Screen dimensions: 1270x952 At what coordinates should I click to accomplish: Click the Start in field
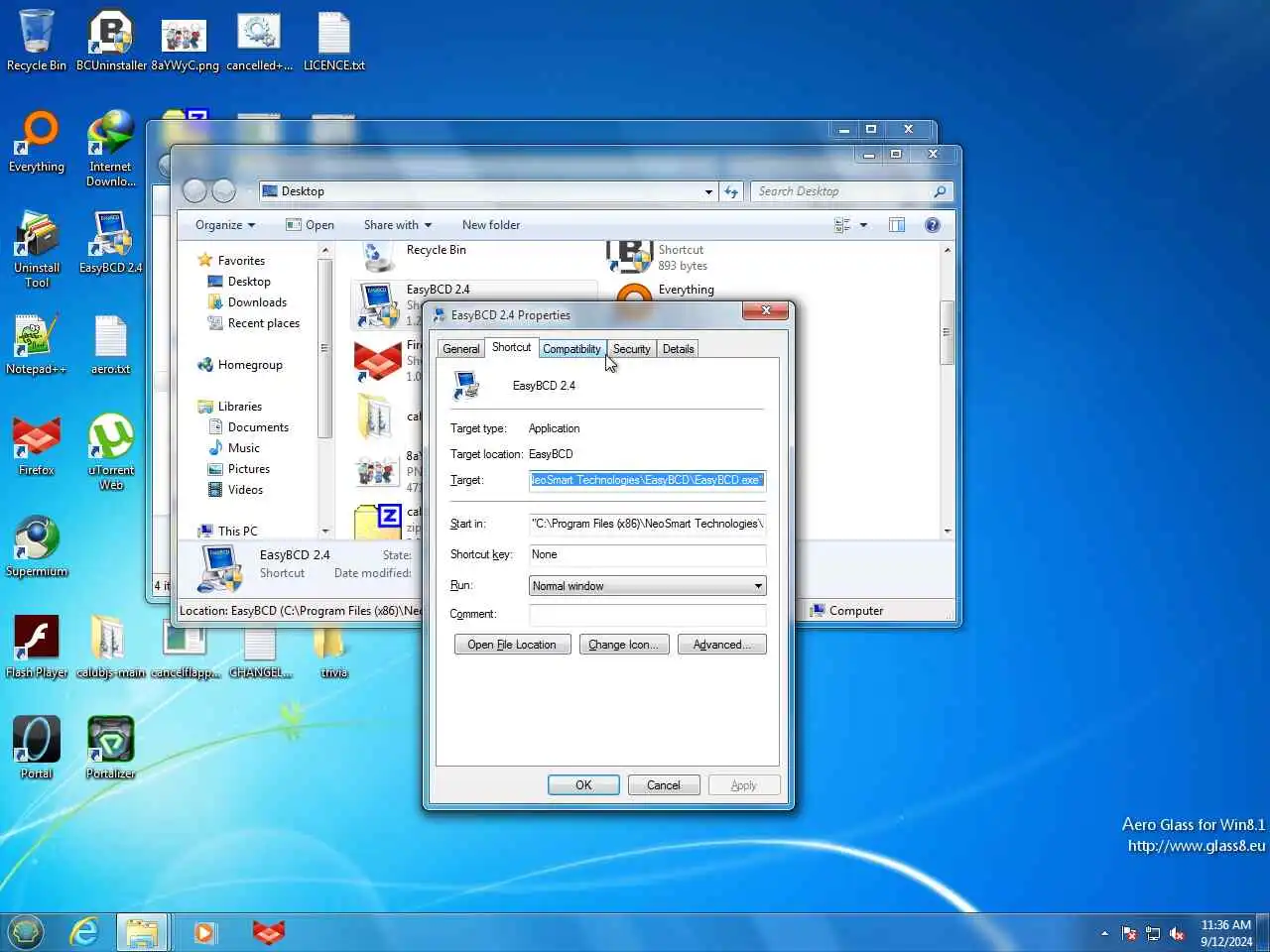tap(647, 524)
